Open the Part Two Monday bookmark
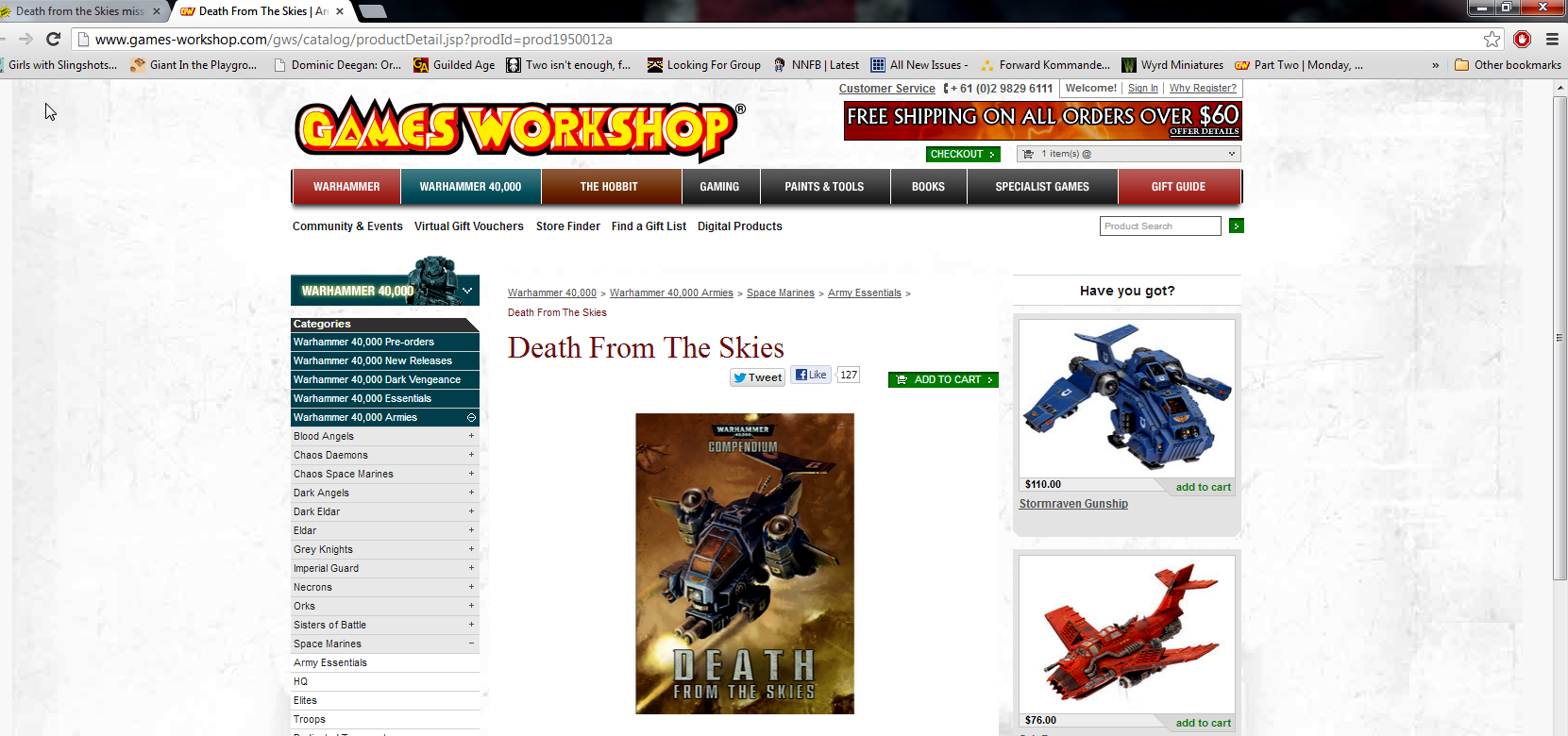The width and height of the screenshot is (1568, 736). click(1299, 65)
